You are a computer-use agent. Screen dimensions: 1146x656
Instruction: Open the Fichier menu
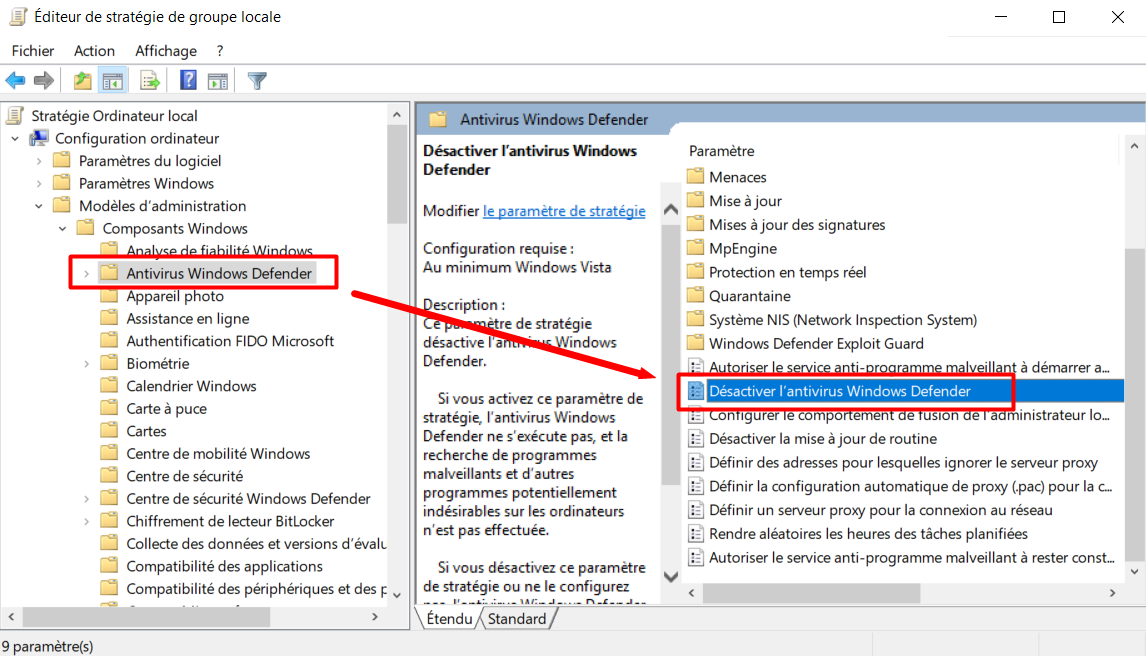click(33, 50)
